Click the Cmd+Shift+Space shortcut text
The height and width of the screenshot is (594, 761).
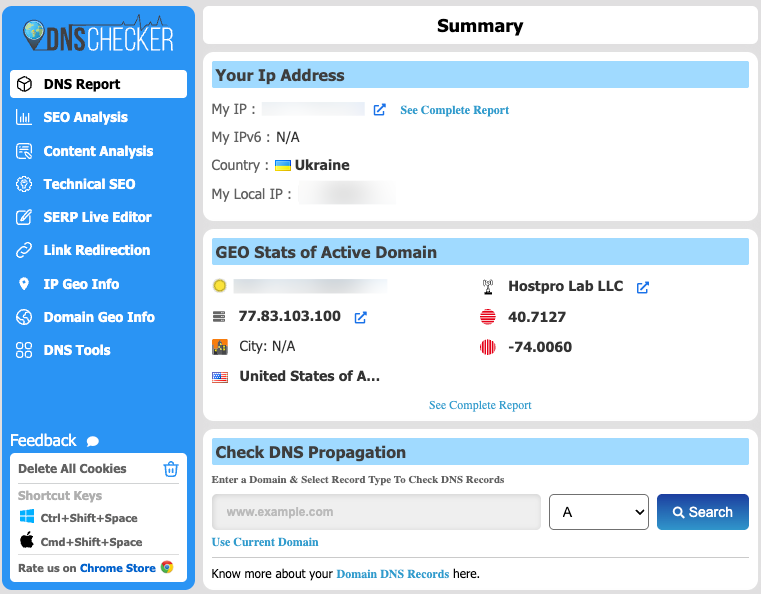pos(91,542)
